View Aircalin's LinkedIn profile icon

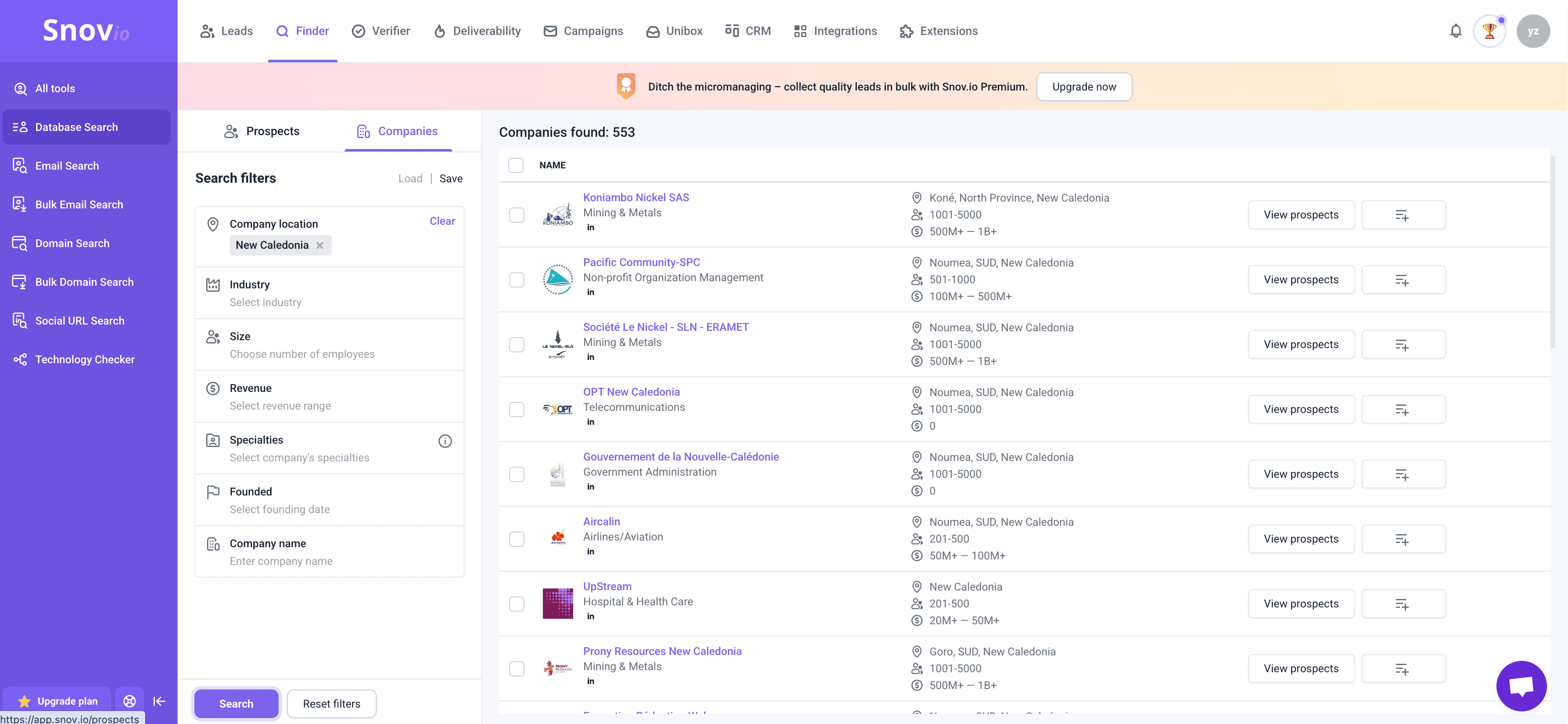point(590,551)
